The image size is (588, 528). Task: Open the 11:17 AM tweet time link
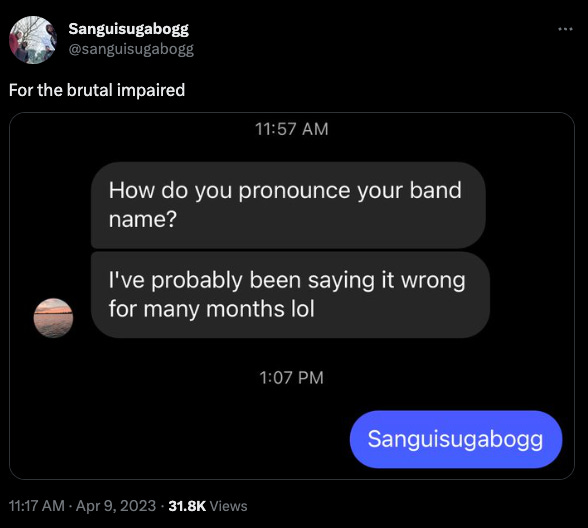coord(37,506)
